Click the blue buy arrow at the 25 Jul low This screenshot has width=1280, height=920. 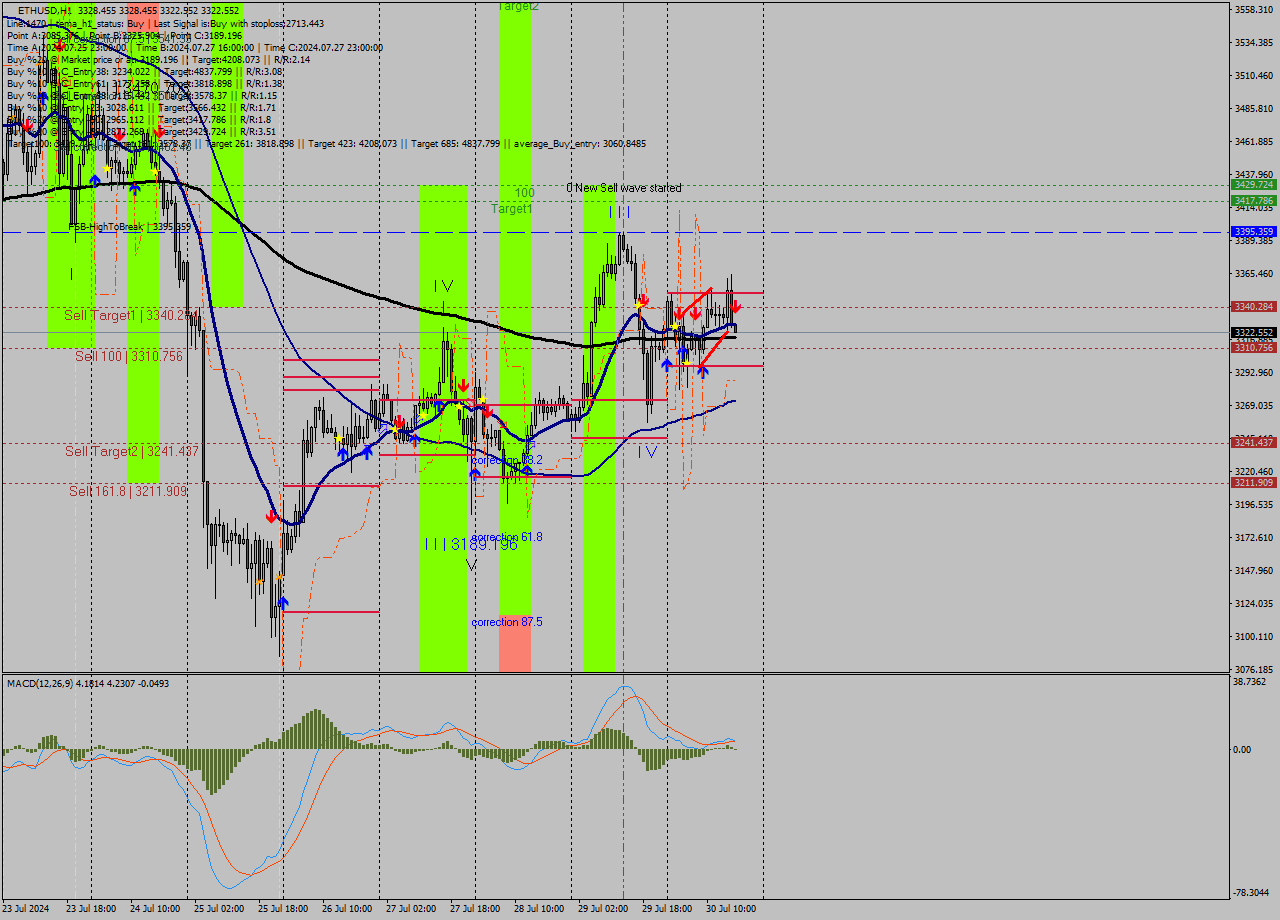point(283,601)
